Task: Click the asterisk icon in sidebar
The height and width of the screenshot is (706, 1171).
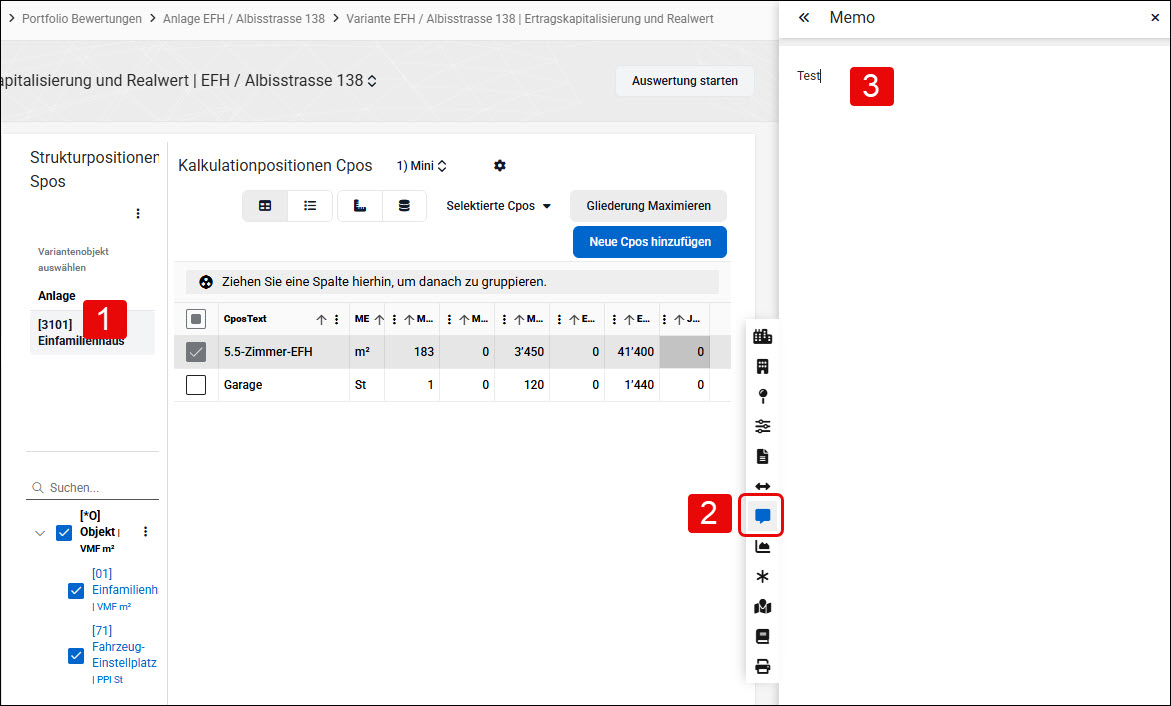Action: click(762, 576)
